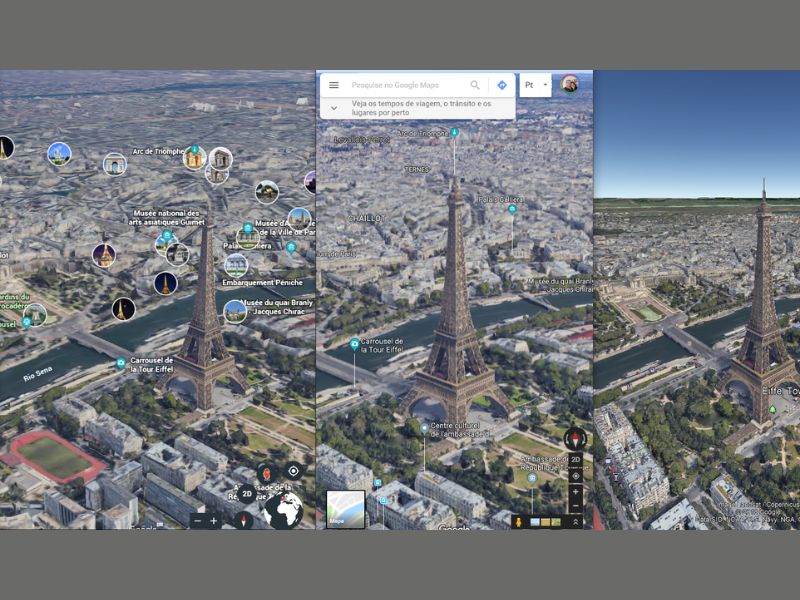The width and height of the screenshot is (800, 600).
Task: Expand the travel times panel chevron
Action: 334,108
